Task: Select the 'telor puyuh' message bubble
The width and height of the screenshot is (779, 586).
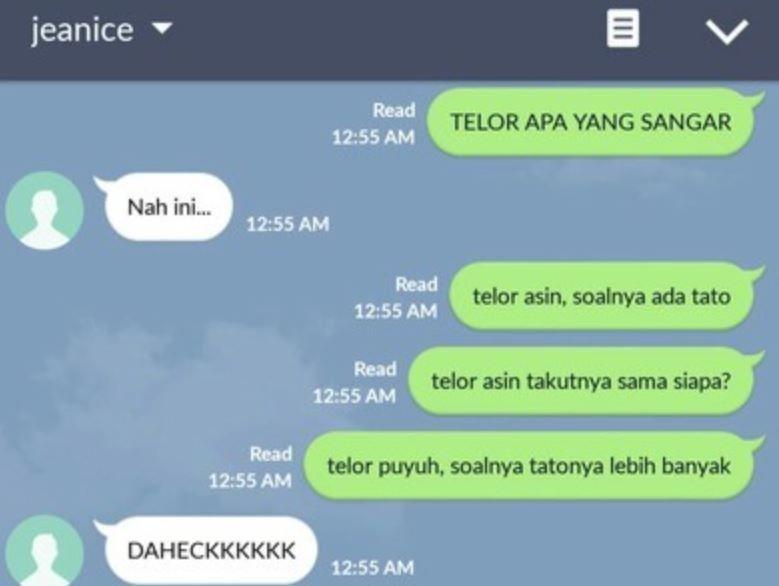Action: tap(529, 466)
